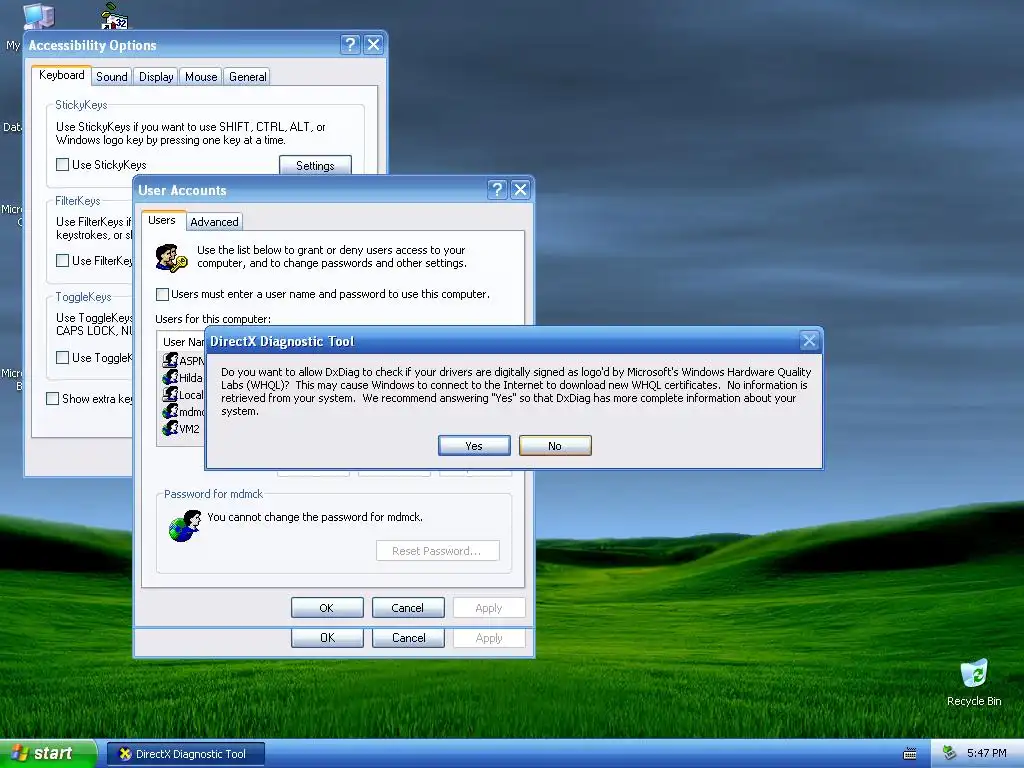Open the Display tab in Accessibility Options
Viewport: 1024px width, 768px height.
point(156,76)
